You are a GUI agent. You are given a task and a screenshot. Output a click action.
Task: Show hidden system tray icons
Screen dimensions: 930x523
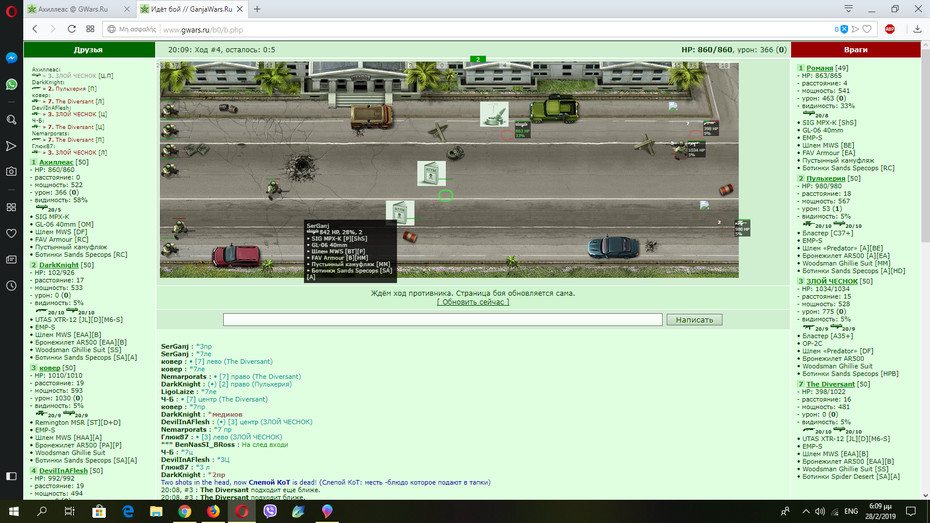[805, 511]
